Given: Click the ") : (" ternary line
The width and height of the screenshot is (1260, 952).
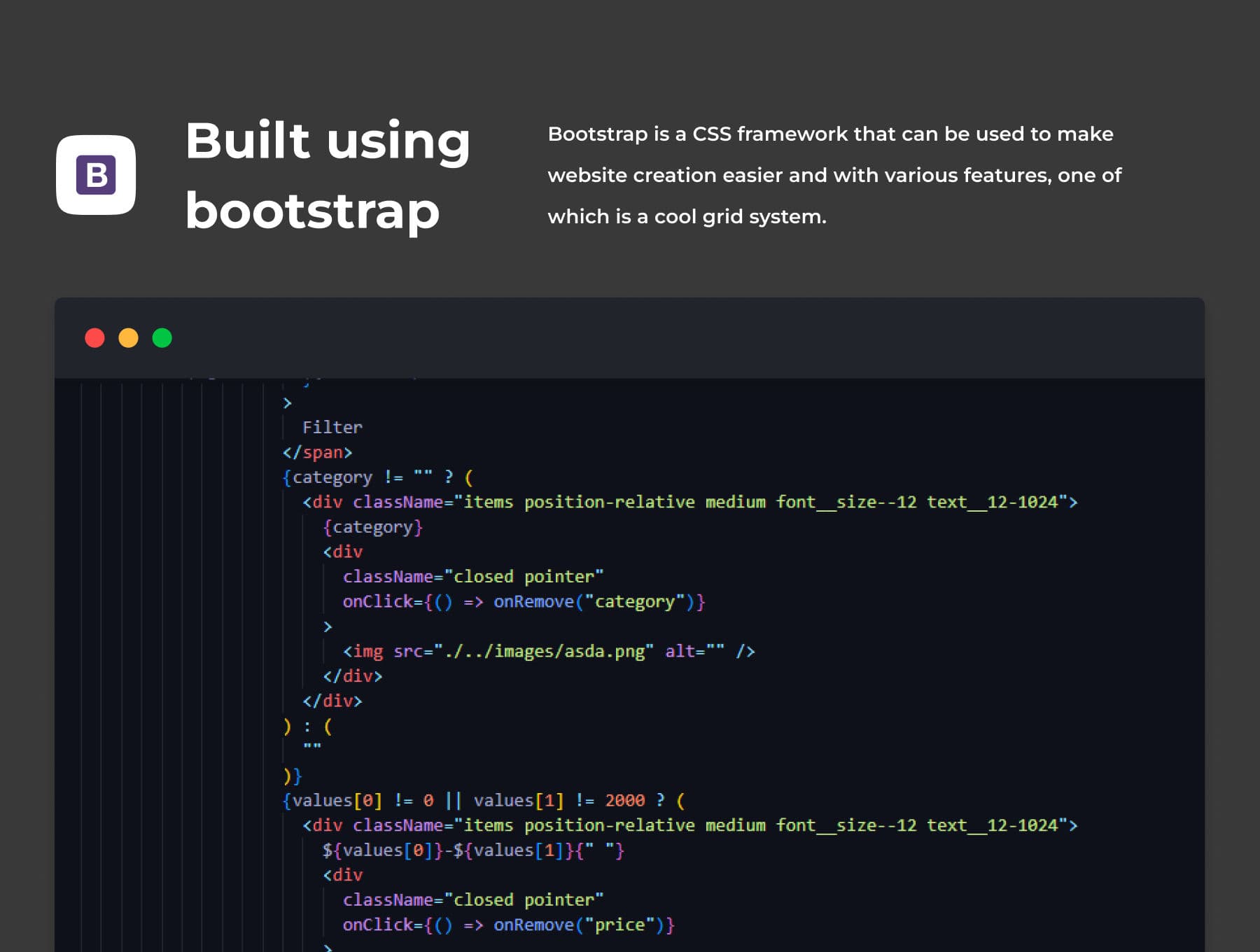Looking at the screenshot, I should point(307,727).
